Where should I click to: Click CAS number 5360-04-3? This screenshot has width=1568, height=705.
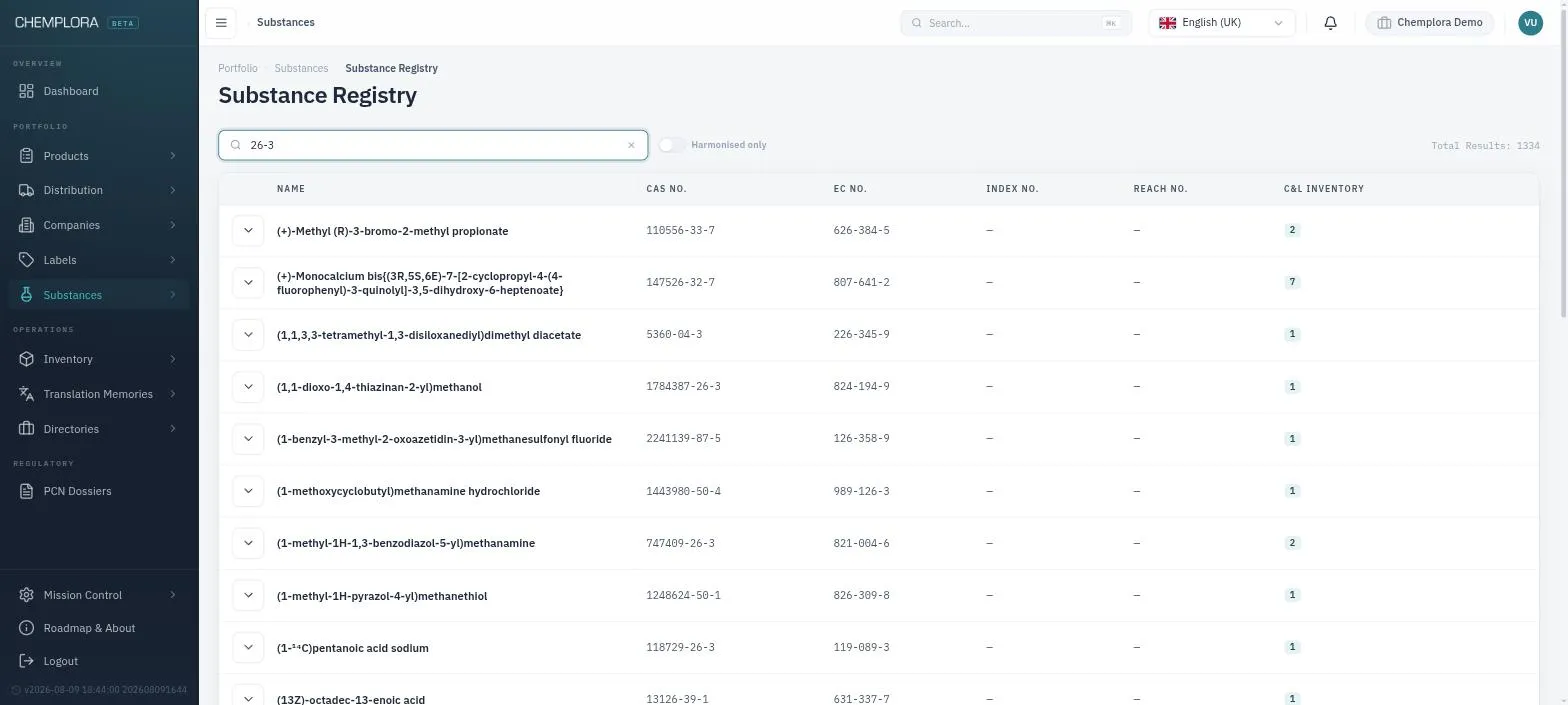point(674,334)
